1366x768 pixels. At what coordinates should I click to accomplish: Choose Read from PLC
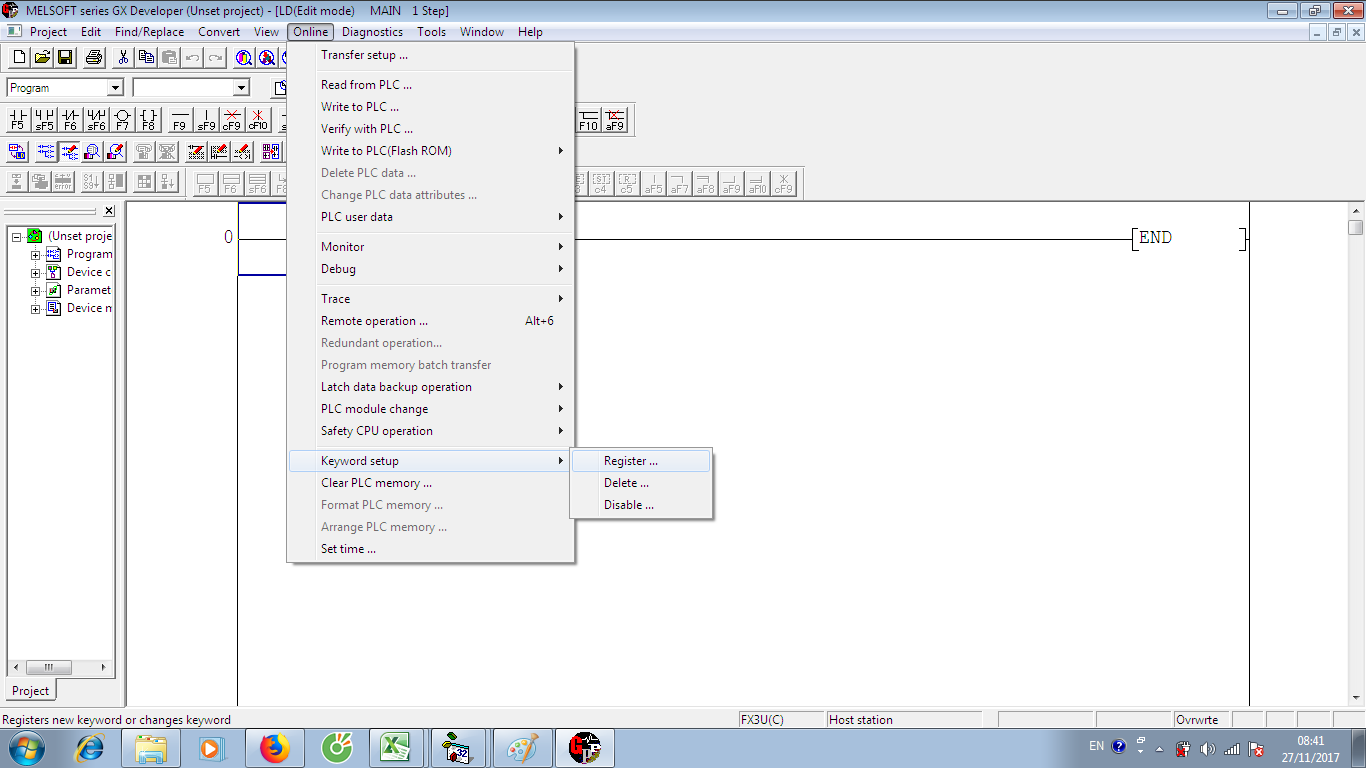pos(430,85)
